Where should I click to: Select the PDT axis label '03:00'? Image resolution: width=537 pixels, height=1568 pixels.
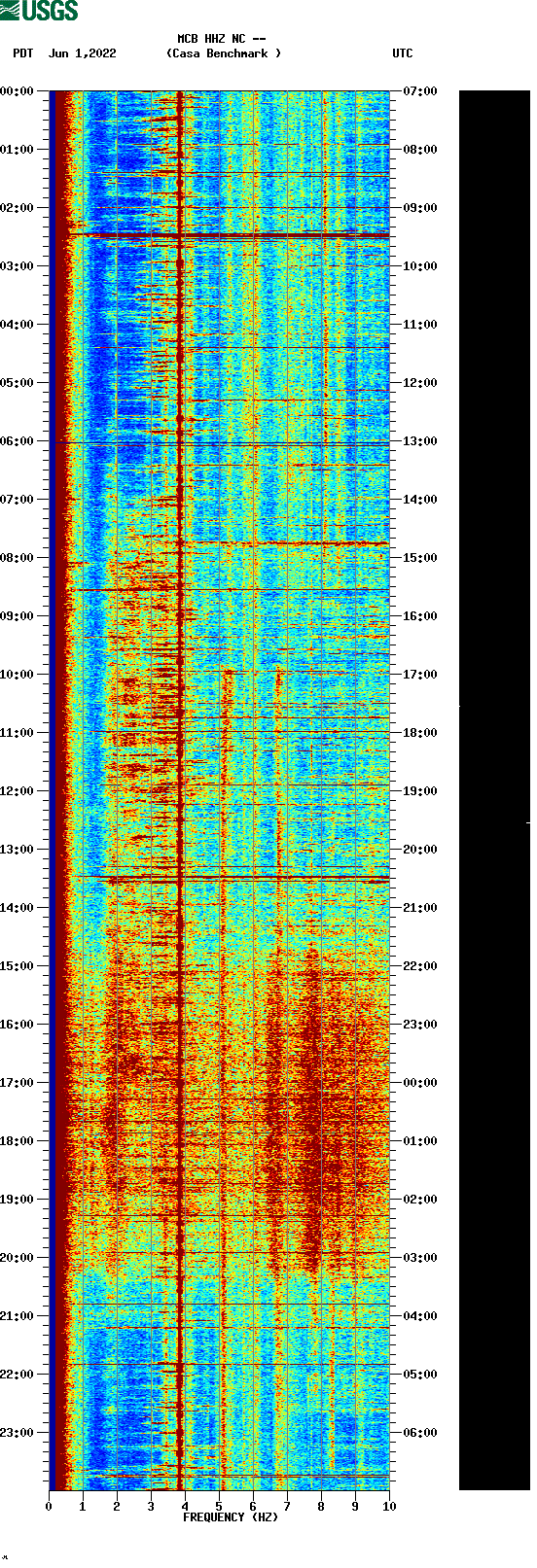(17, 266)
